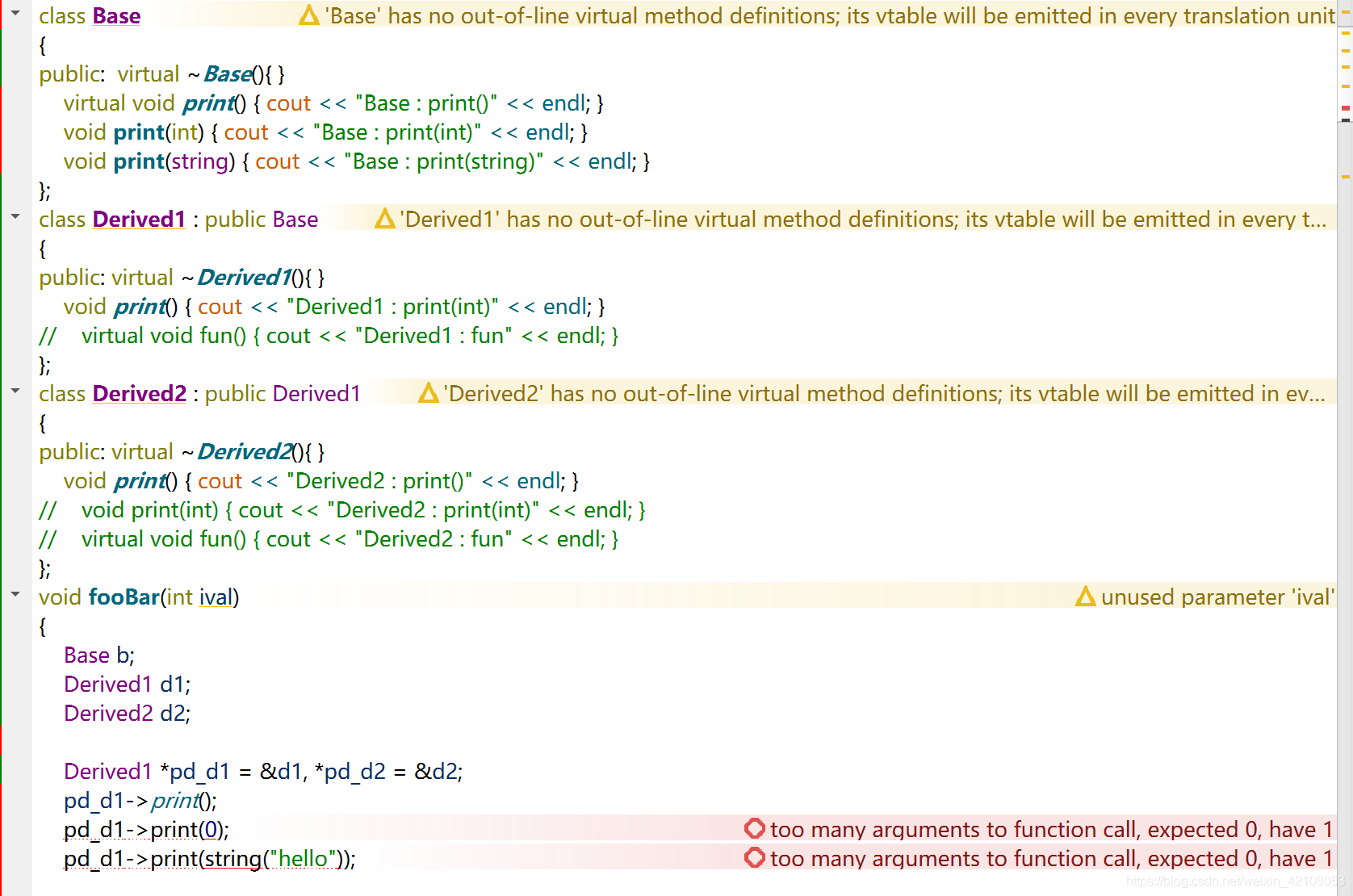
Task: Click error message on print(0) line
Action: (1051, 830)
